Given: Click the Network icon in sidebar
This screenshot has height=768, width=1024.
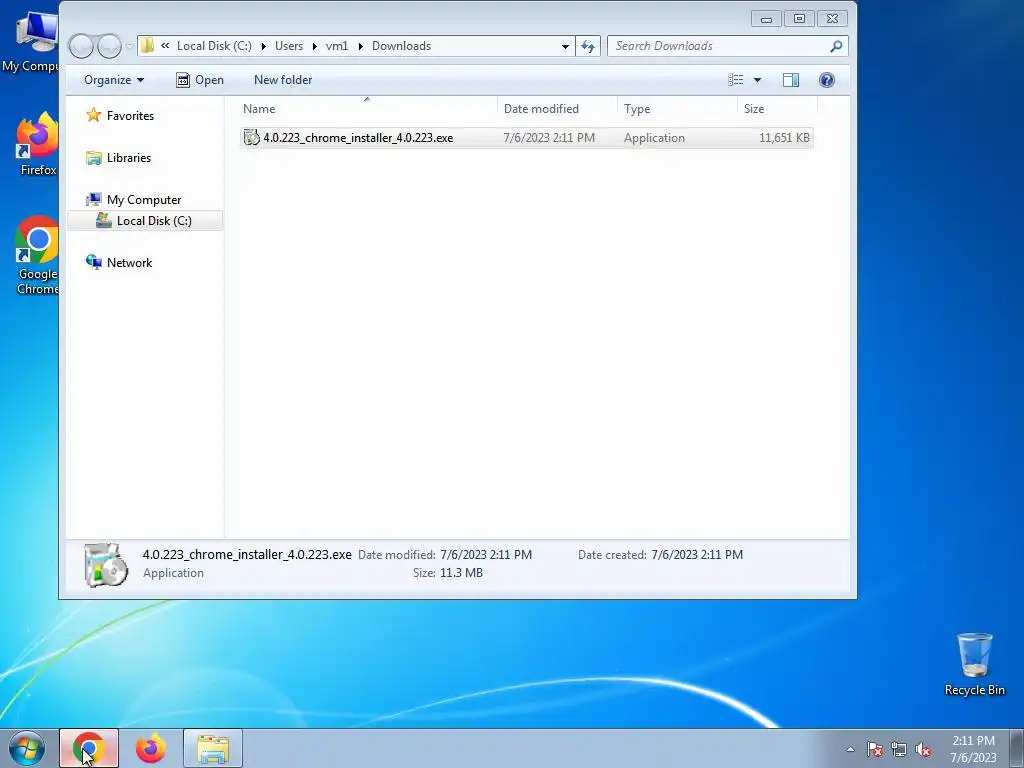Looking at the screenshot, I should (94, 262).
